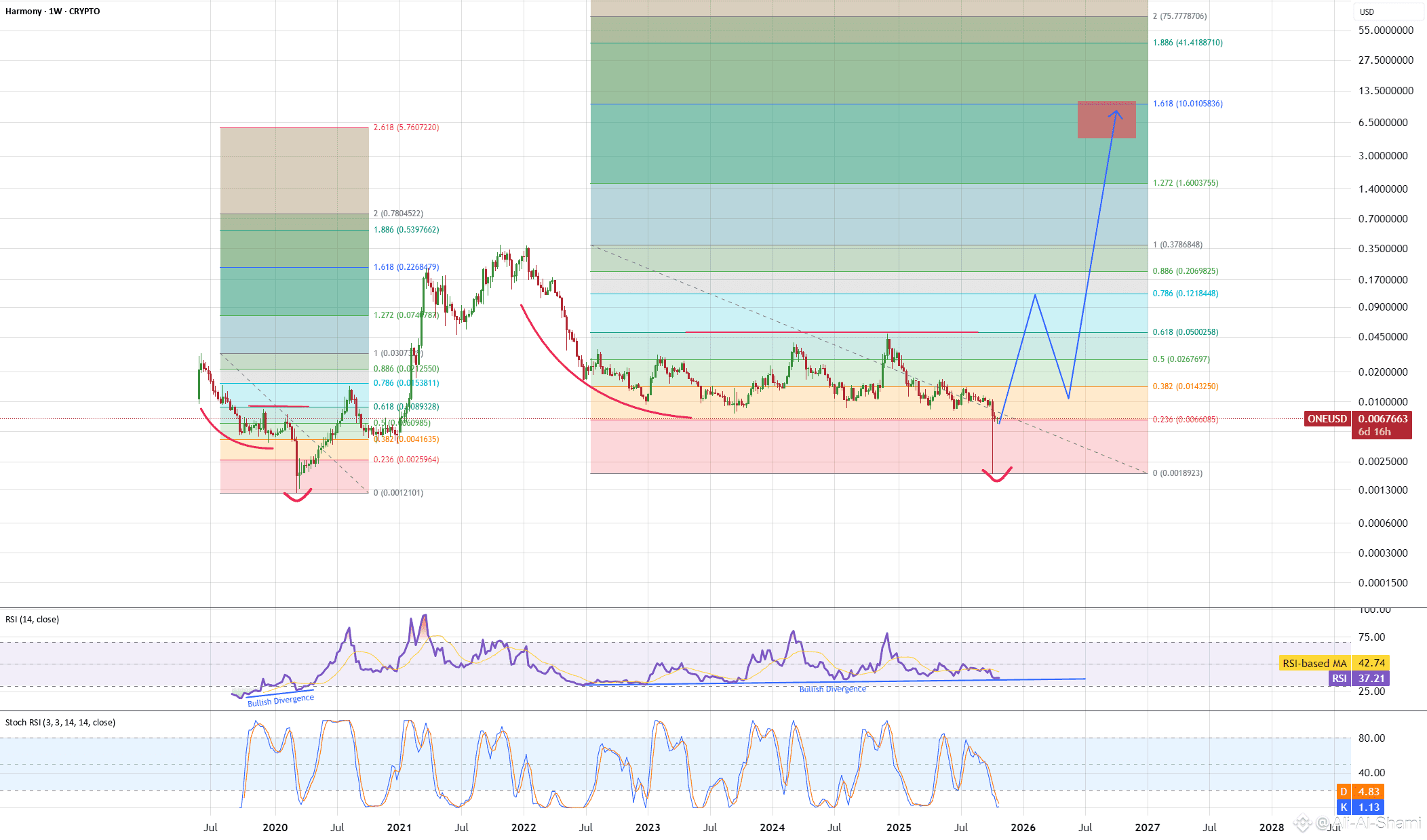Click the blue projection arrow head
The image size is (1427, 840).
click(x=1115, y=113)
